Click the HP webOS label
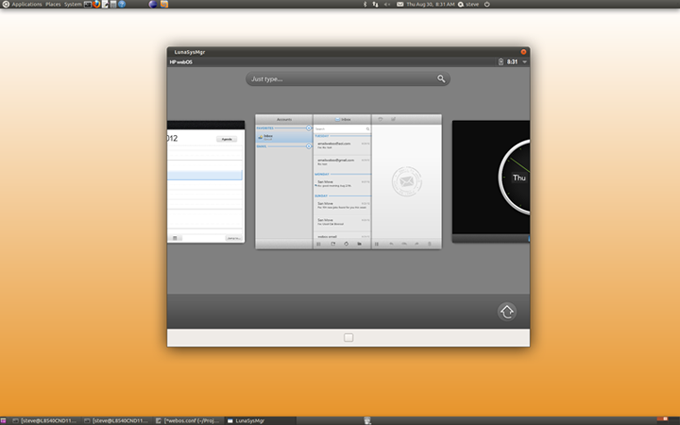The width and height of the screenshot is (680, 425). pyautogui.click(x=182, y=62)
